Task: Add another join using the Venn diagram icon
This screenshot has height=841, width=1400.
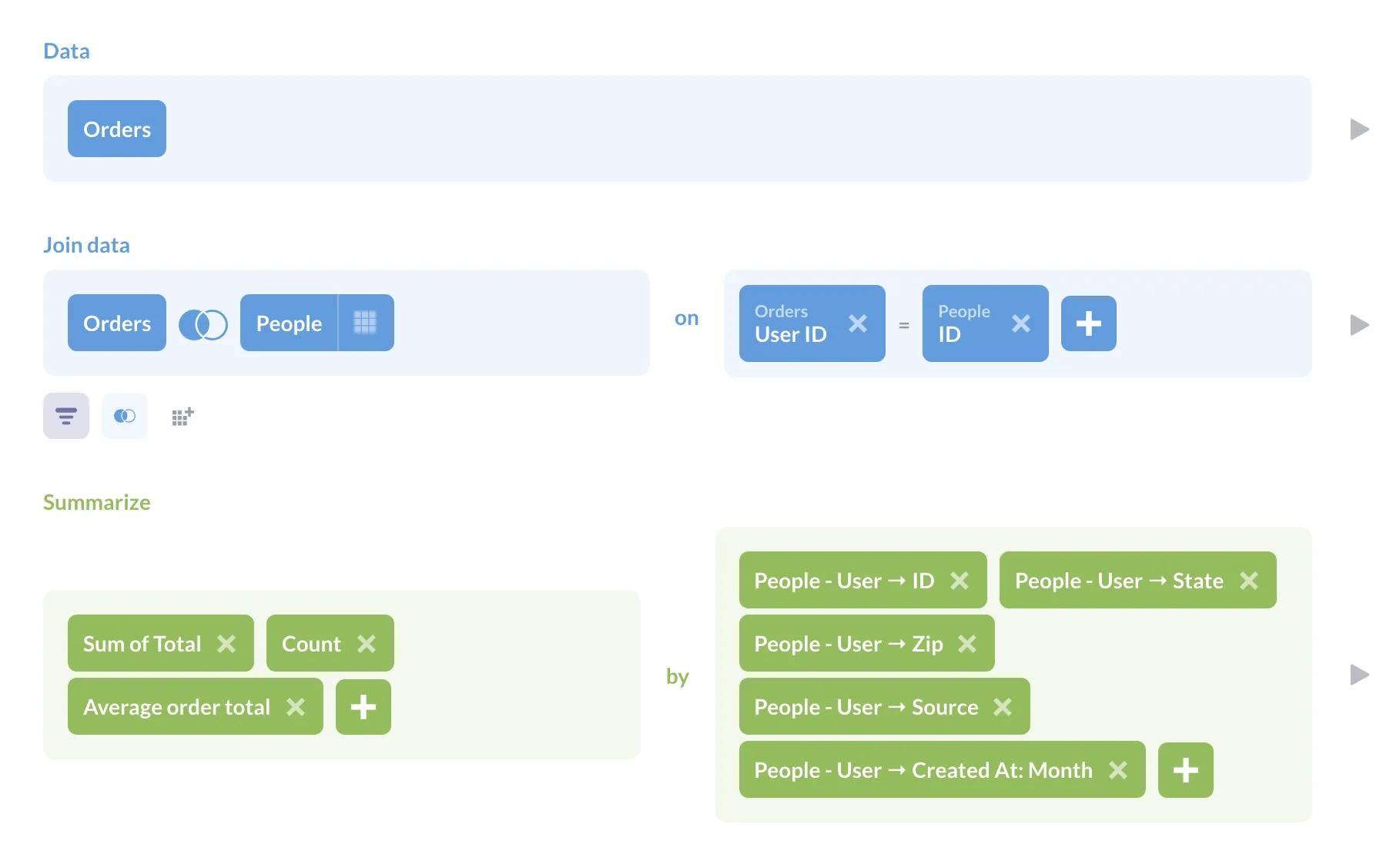Action: point(124,416)
